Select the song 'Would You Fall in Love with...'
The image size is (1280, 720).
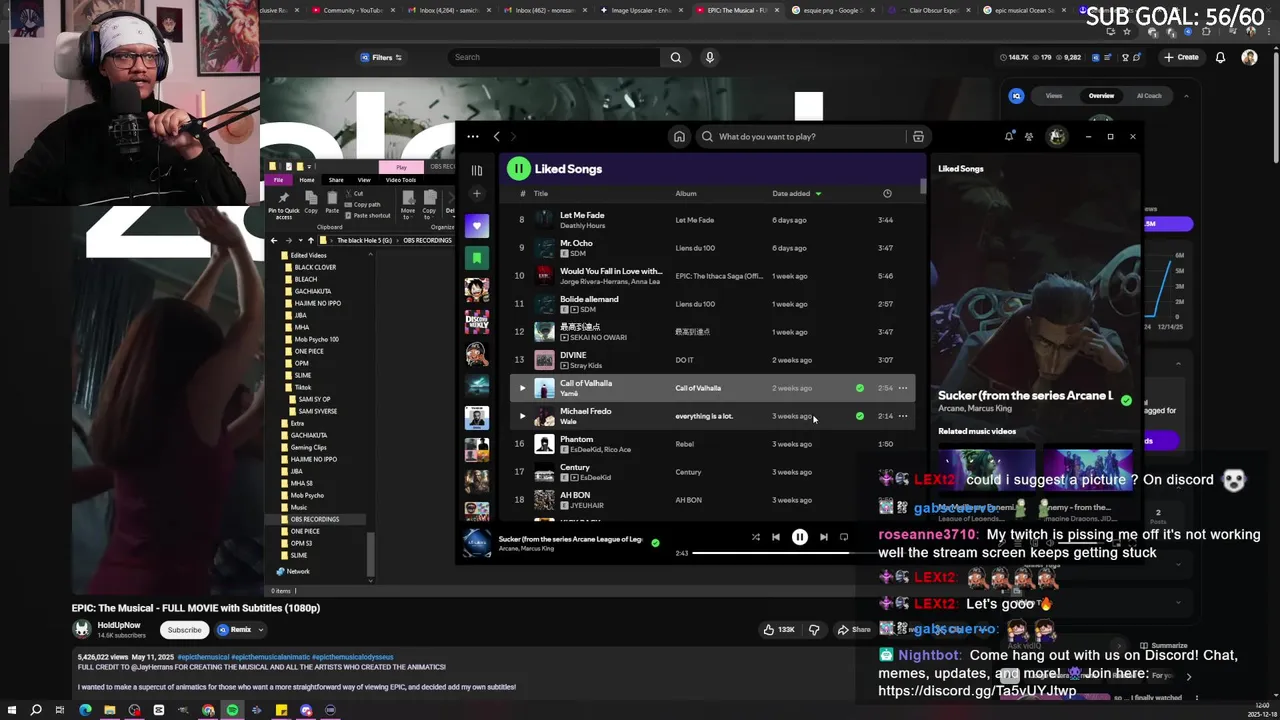coord(611,271)
